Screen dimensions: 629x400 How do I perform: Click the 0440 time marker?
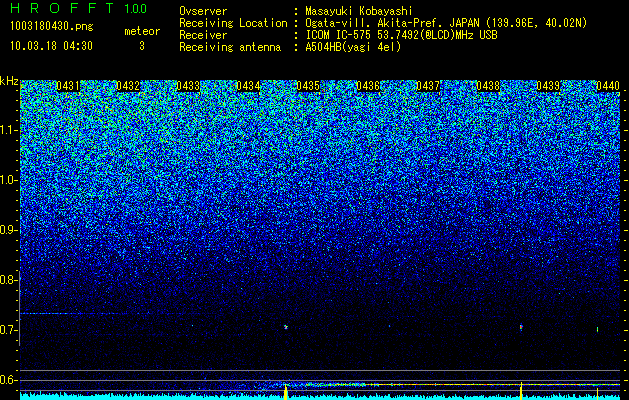[x=608, y=86]
